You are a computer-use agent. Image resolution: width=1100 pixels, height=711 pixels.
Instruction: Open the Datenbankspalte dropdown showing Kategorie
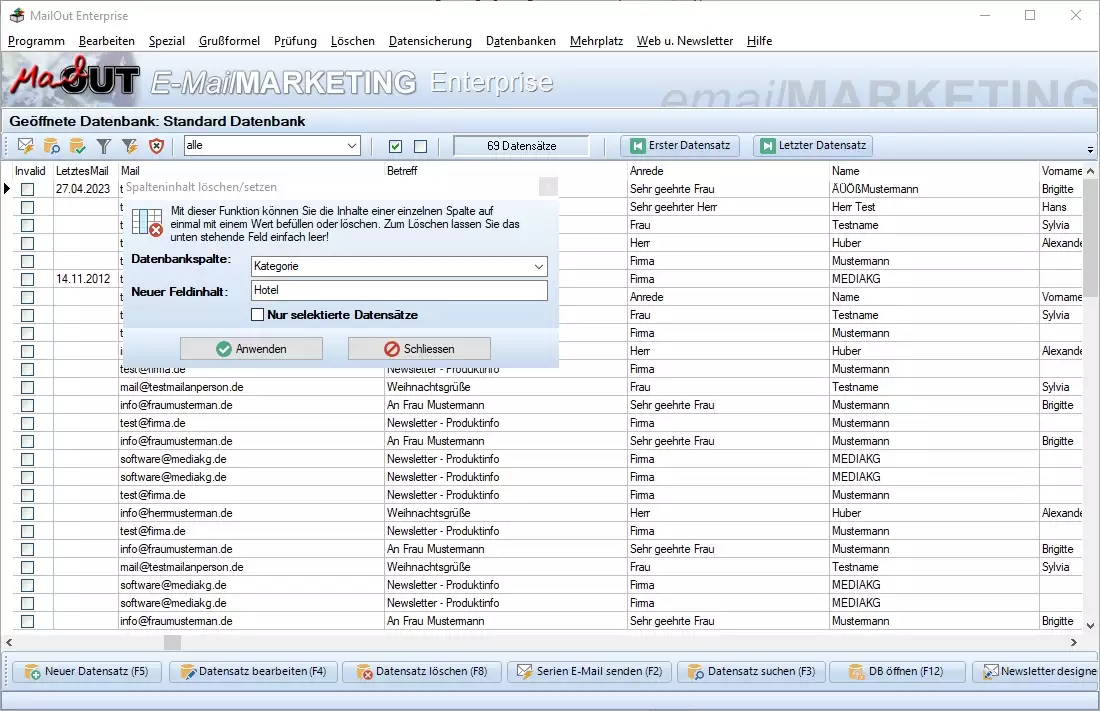tap(539, 267)
